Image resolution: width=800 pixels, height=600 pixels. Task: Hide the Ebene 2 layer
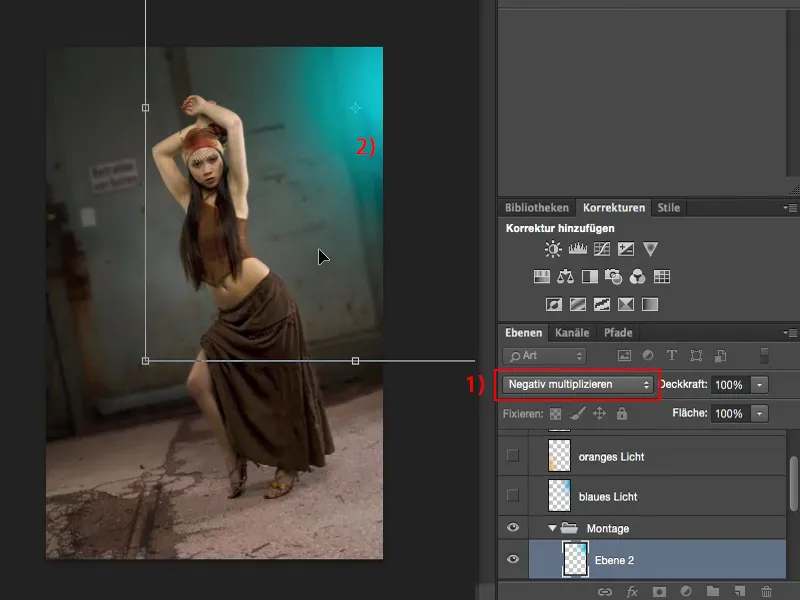pyautogui.click(x=513, y=559)
